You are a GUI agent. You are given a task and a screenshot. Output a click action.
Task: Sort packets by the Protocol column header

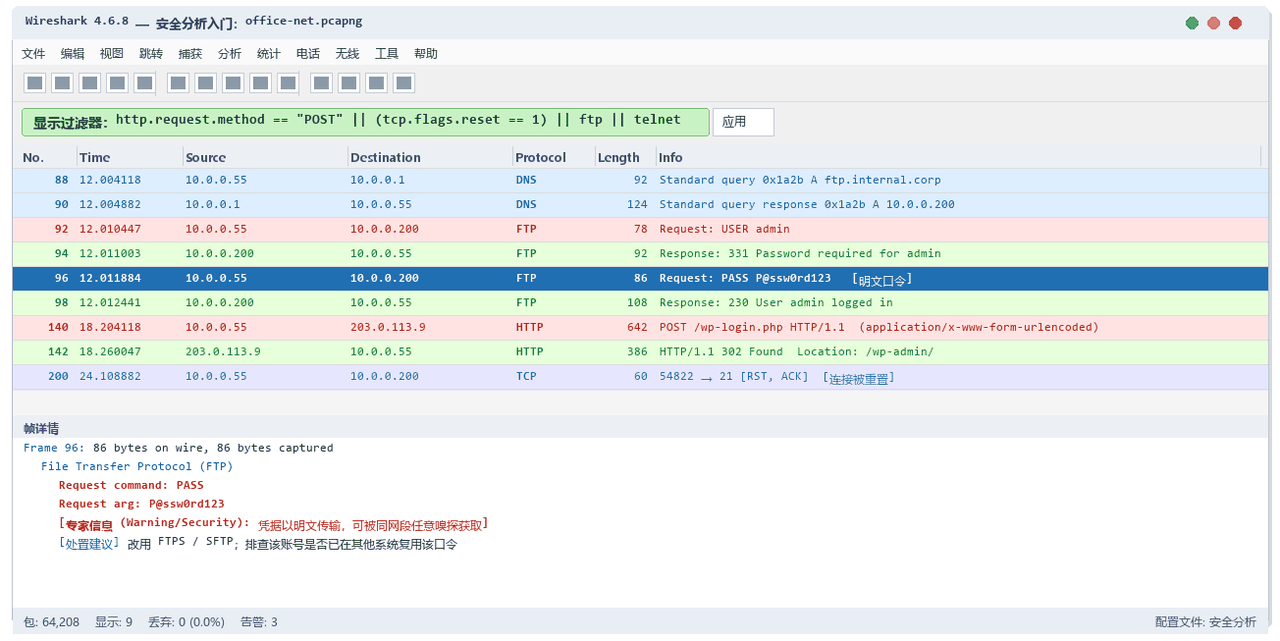tap(553, 157)
